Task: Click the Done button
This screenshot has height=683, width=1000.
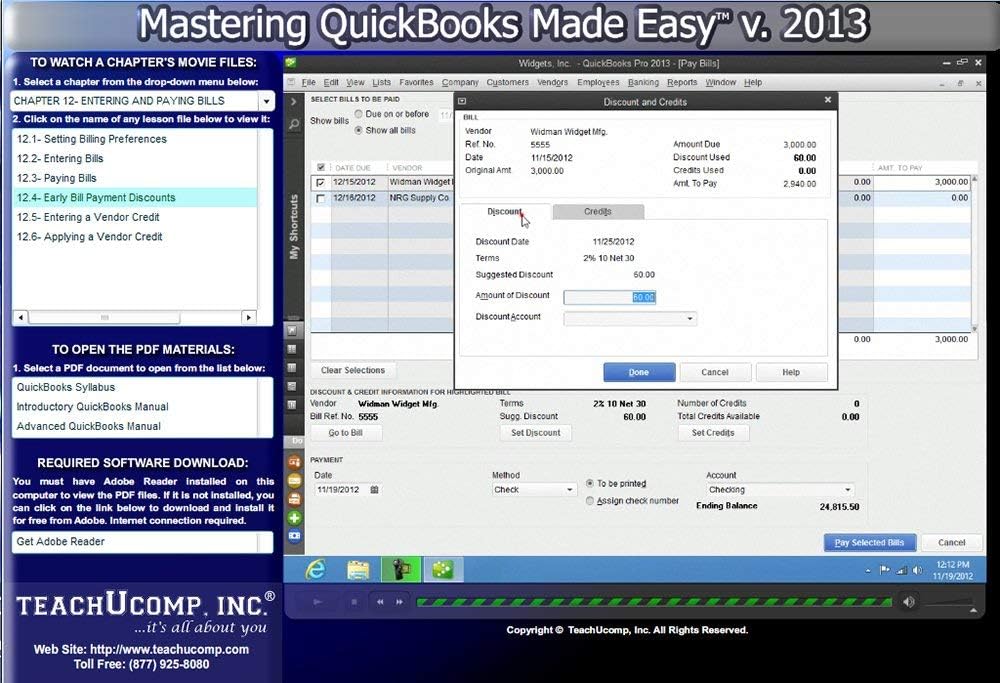Action: pos(639,372)
